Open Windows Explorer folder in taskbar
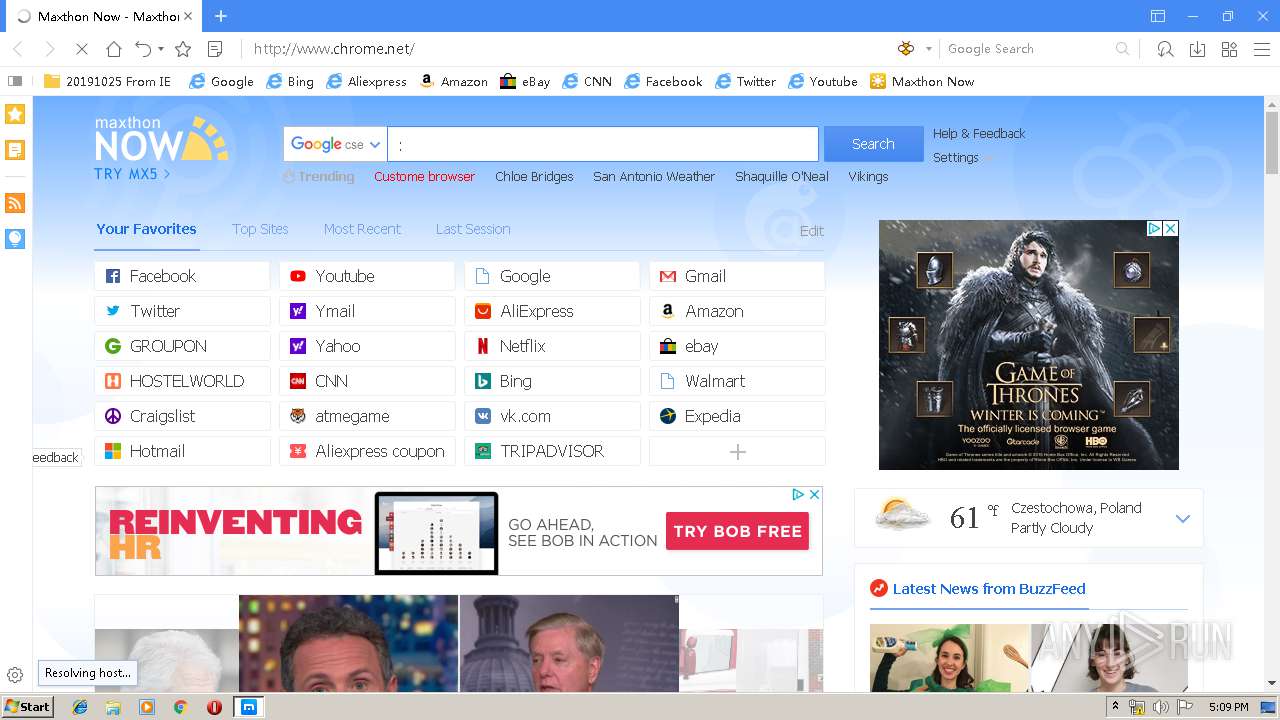Viewport: 1280px width, 720px height. [113, 707]
